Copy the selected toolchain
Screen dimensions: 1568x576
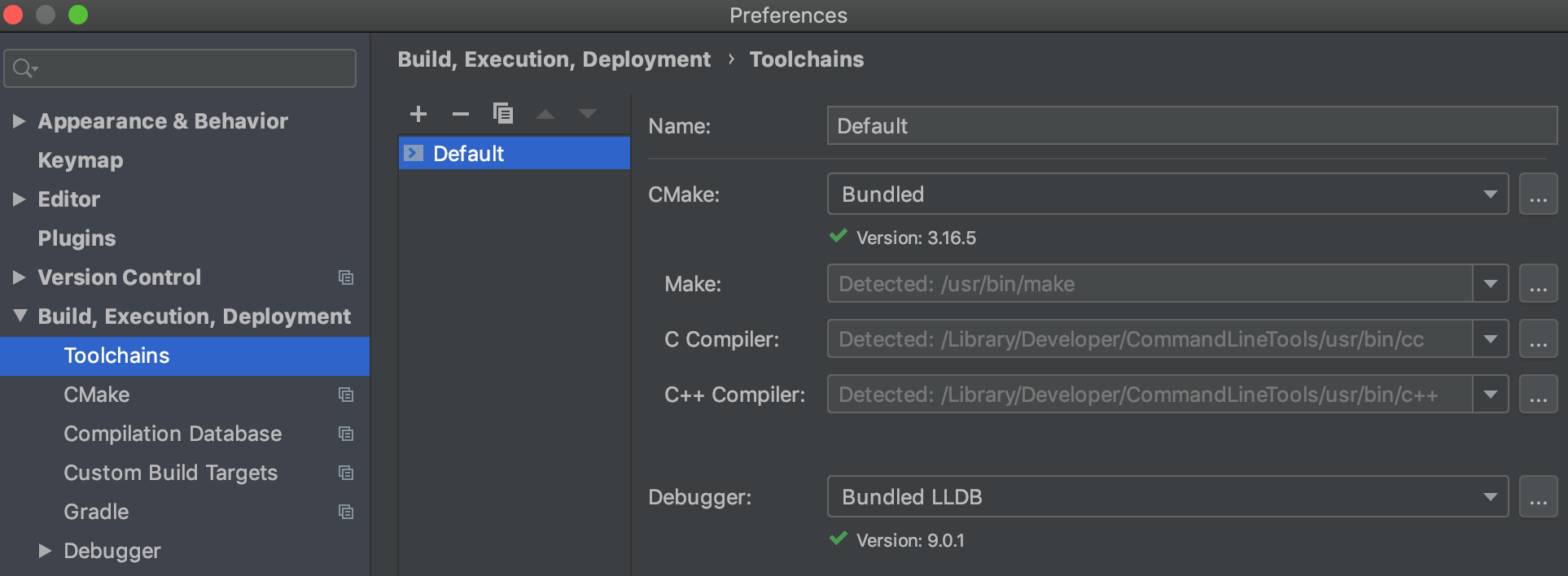click(x=503, y=113)
